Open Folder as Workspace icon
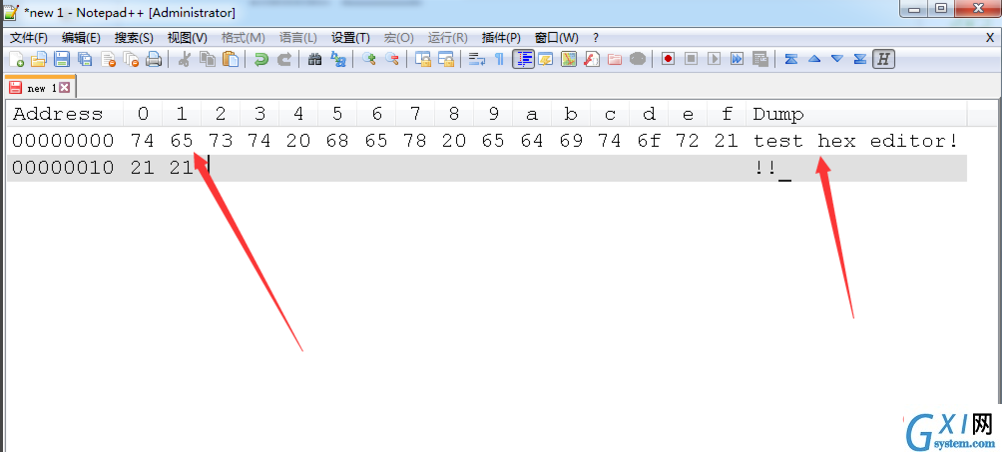 [615, 59]
